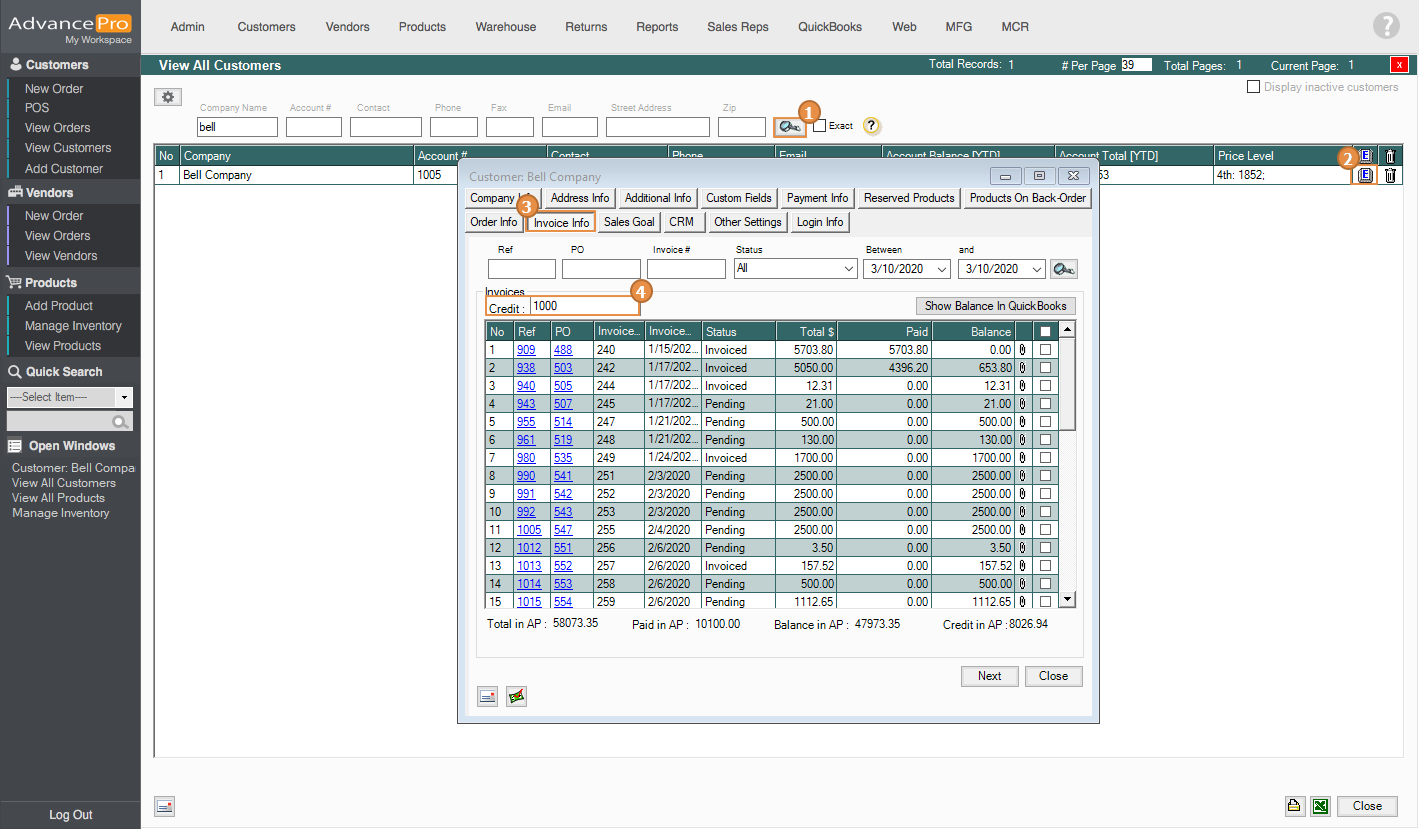This screenshot has width=1419, height=829.
Task: Open grid settings gear above Company Name
Action: (168, 97)
